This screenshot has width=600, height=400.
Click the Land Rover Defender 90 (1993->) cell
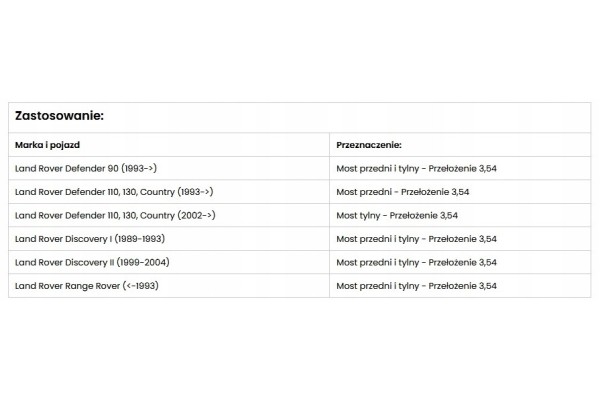tap(169, 168)
